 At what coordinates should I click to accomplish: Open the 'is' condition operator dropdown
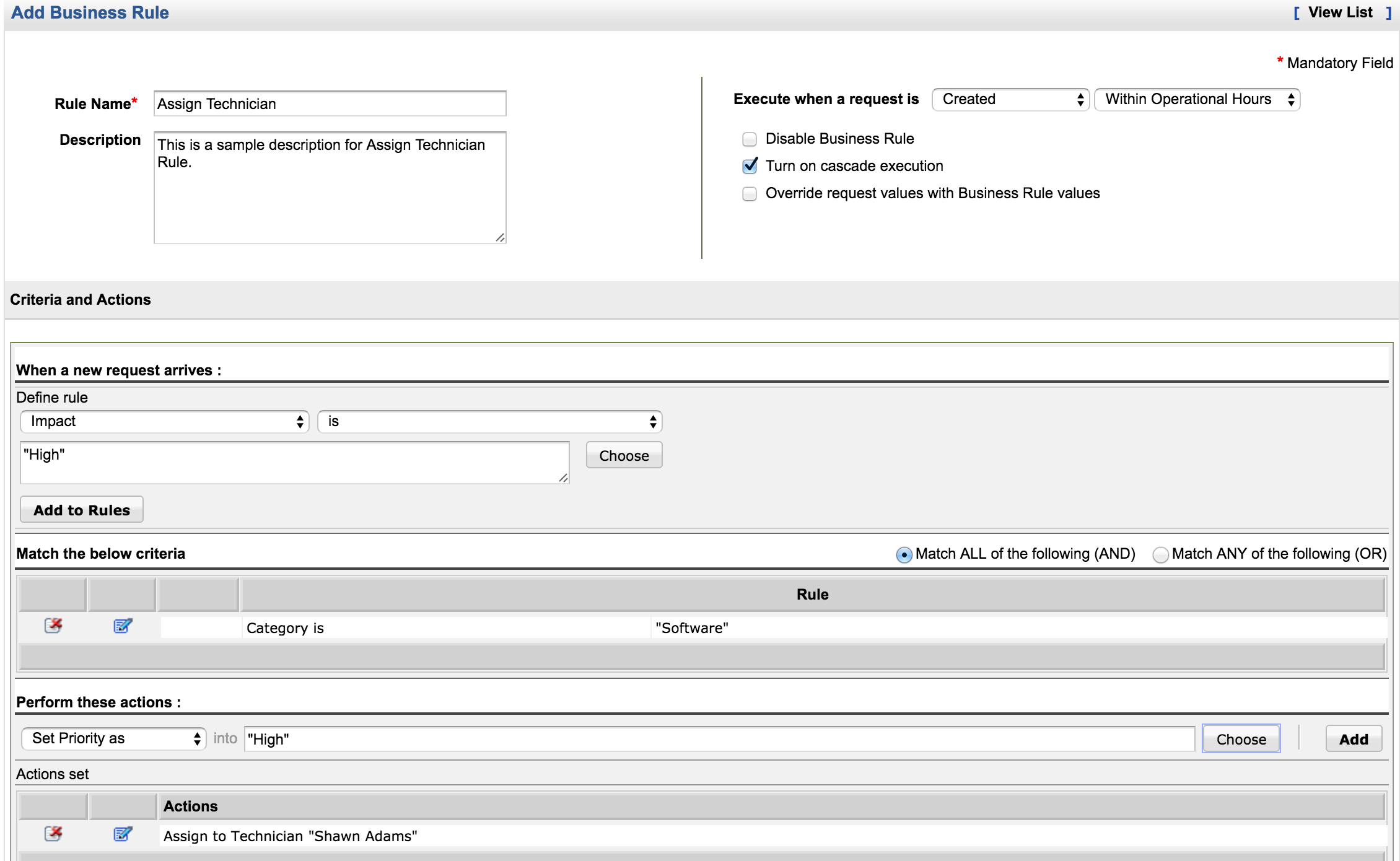(489, 422)
